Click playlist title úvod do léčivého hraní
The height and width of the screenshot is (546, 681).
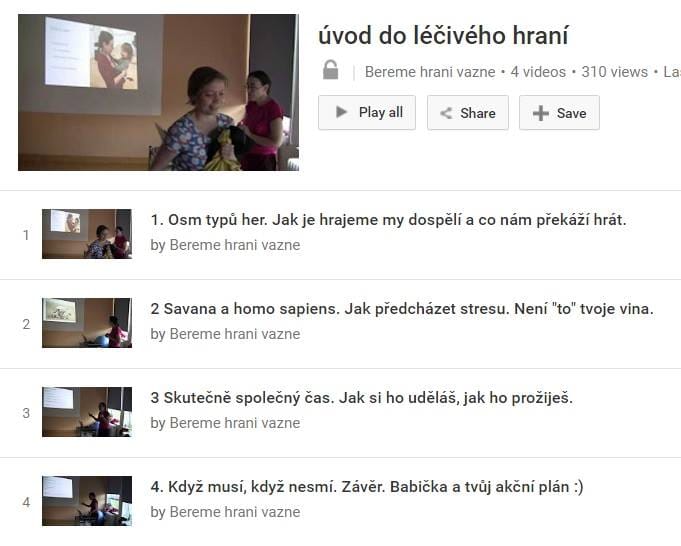[x=443, y=35]
